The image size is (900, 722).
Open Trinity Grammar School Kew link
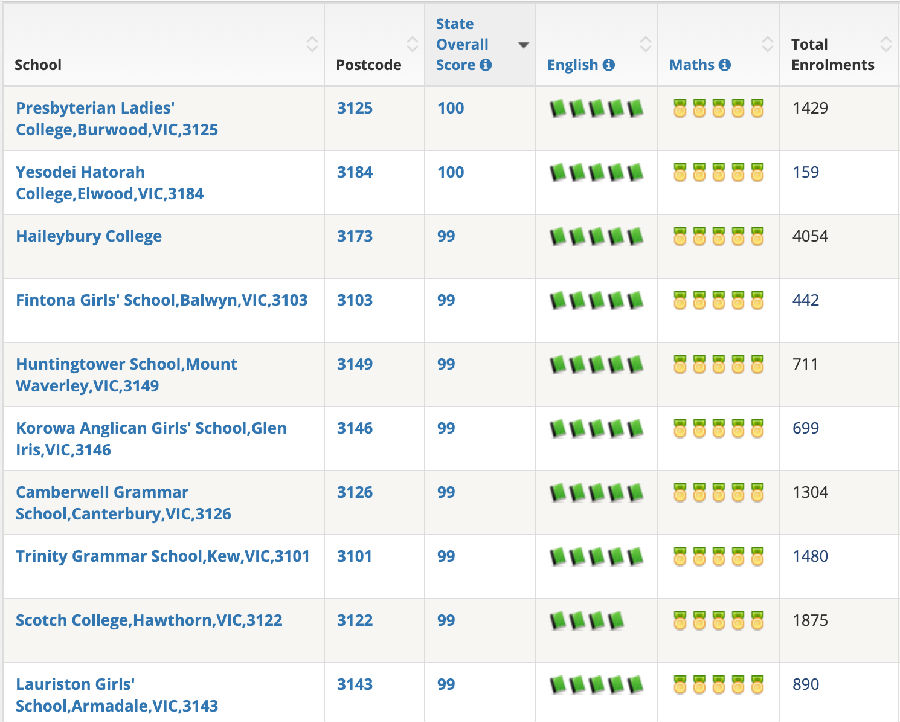[162, 556]
